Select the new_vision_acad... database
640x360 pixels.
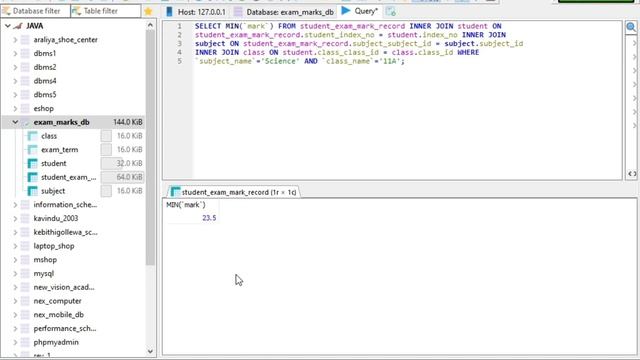pyautogui.click(x=64, y=287)
